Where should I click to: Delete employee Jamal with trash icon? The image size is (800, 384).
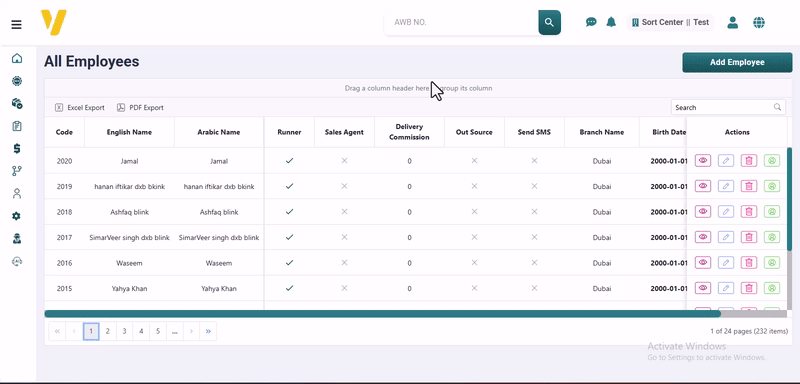[748, 161]
